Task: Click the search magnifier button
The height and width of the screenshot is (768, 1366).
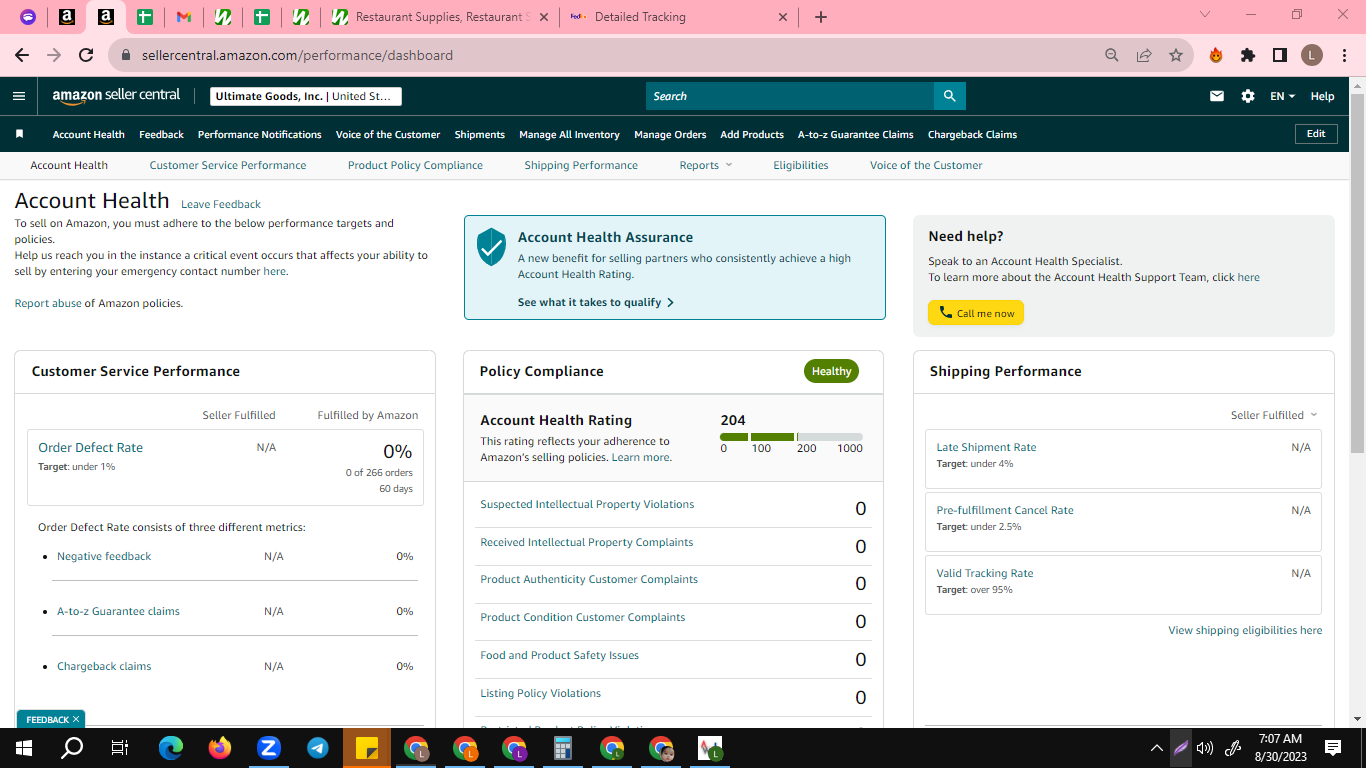Action: click(x=949, y=96)
